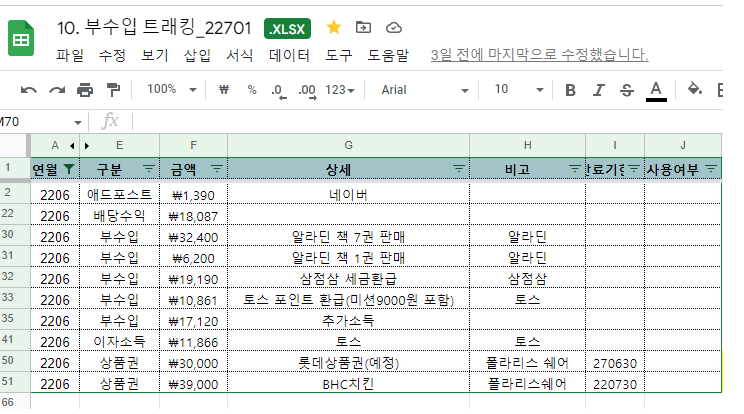
Task: Star this spreadsheet
Action: click(x=334, y=28)
